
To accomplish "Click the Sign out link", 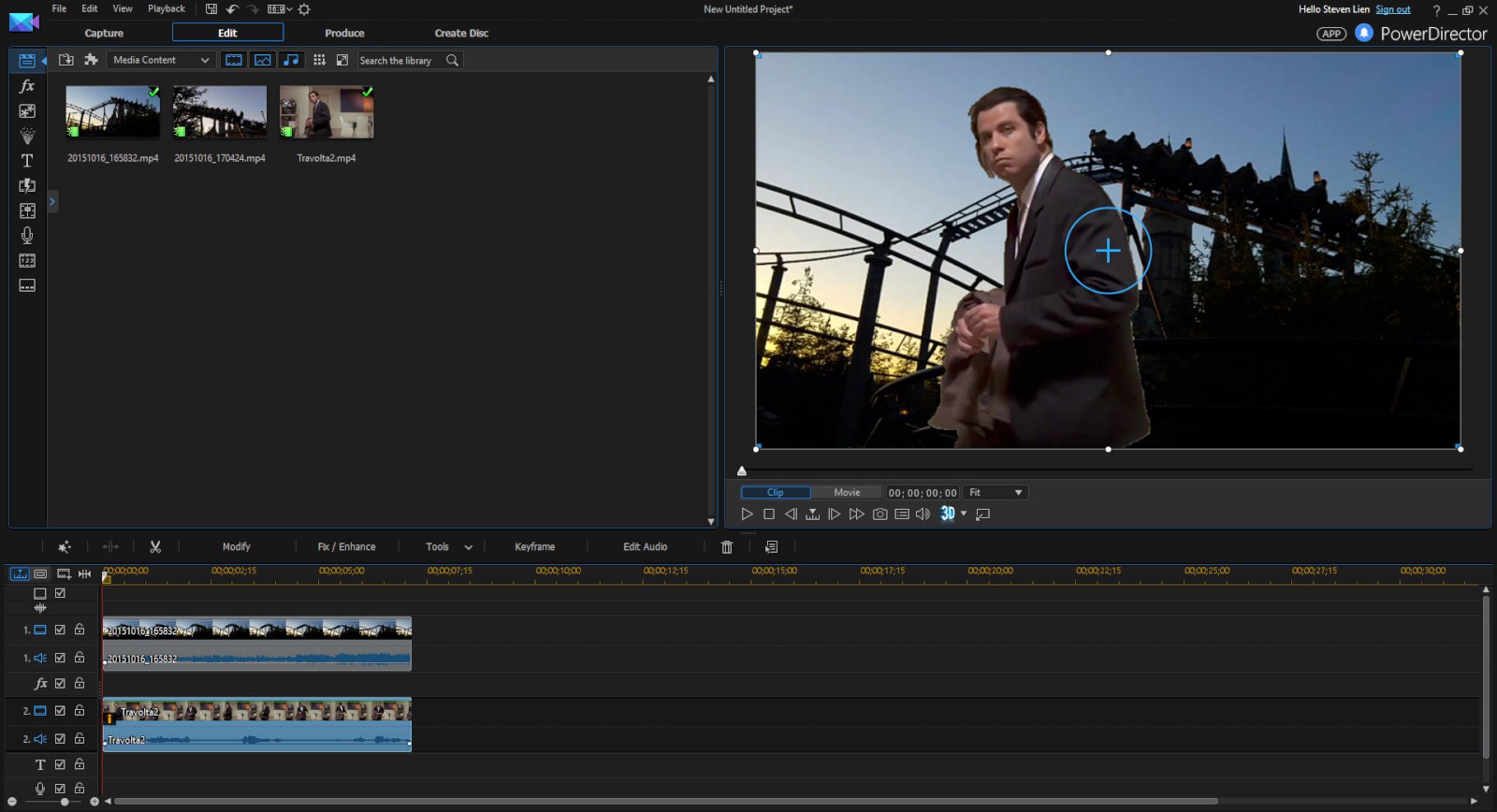I will (1393, 9).
